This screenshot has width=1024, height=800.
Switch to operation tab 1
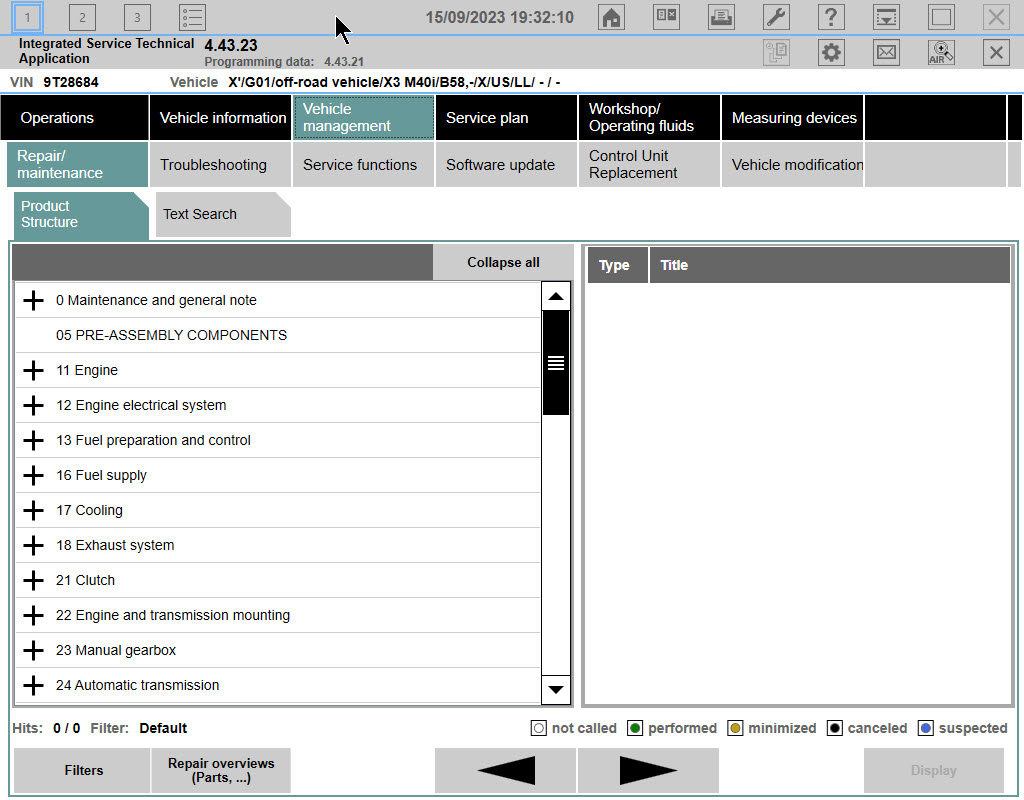(x=27, y=17)
